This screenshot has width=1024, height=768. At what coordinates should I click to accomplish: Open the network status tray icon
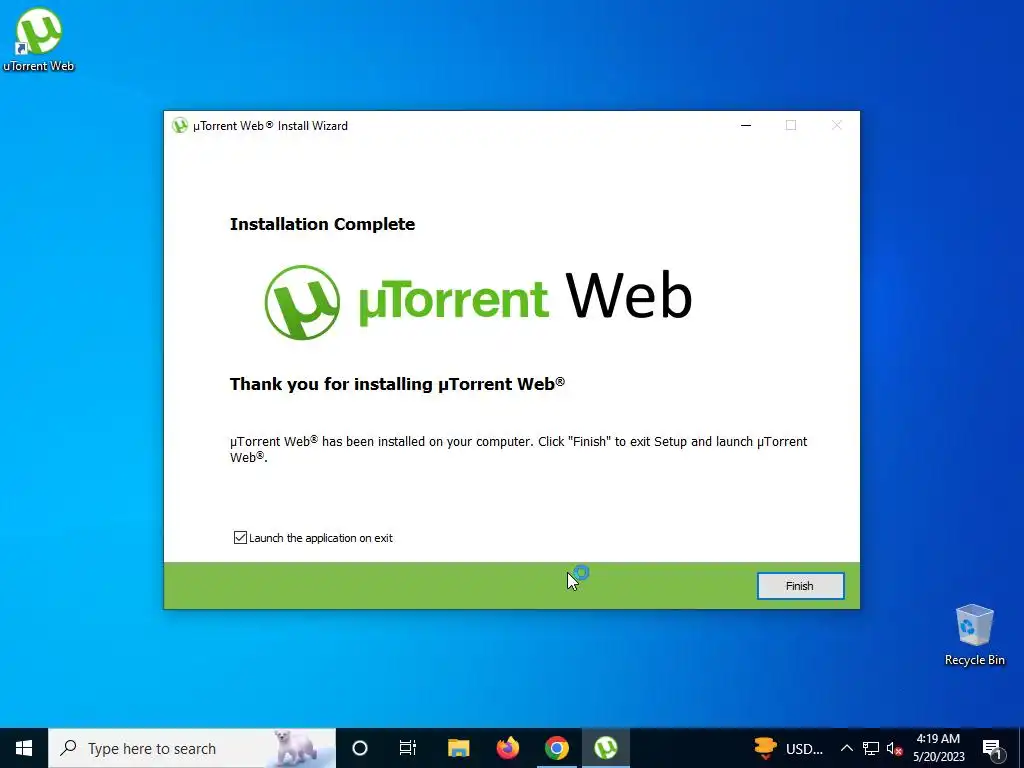coord(871,748)
